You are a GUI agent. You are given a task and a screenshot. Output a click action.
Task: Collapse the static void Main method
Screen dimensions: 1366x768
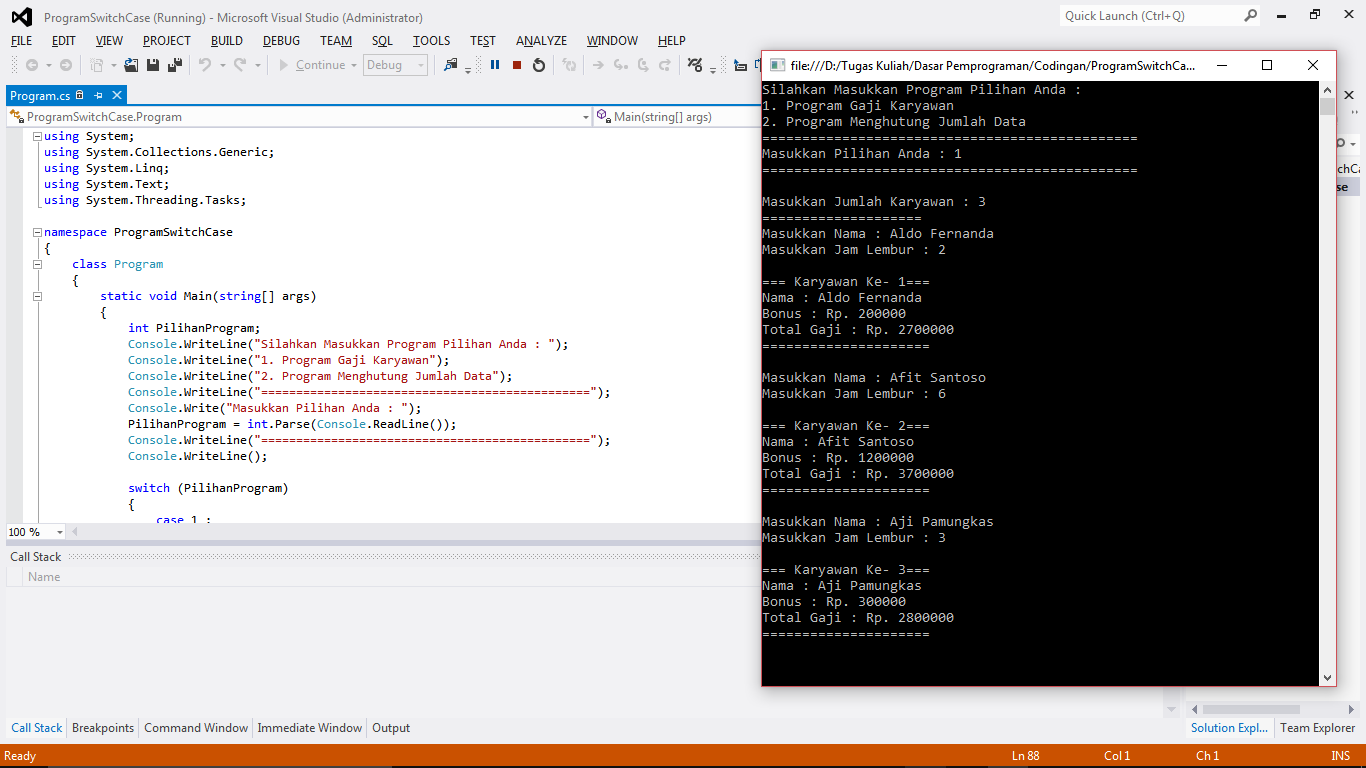coord(37,296)
